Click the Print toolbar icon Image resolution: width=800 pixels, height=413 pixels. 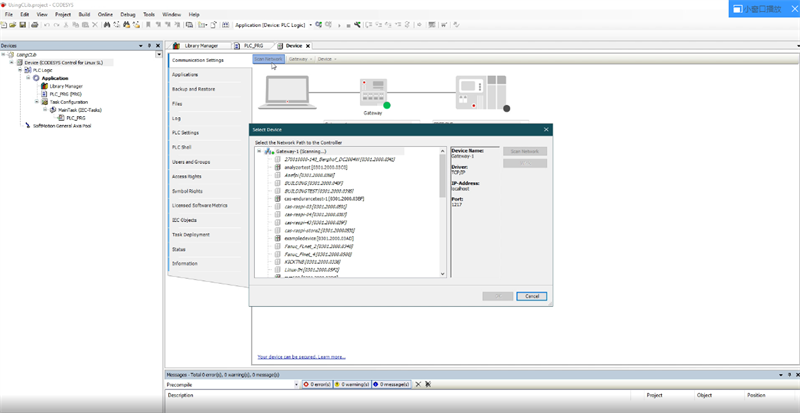(35, 25)
